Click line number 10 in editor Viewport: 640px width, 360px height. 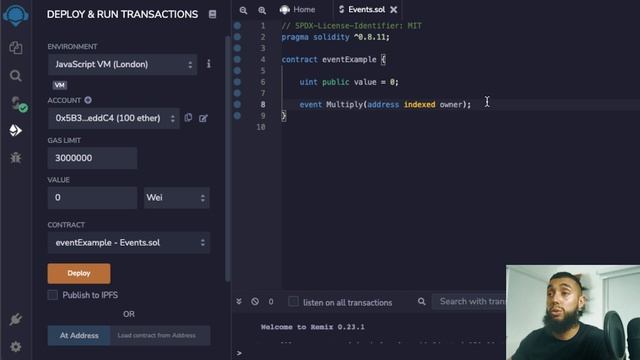(261, 127)
